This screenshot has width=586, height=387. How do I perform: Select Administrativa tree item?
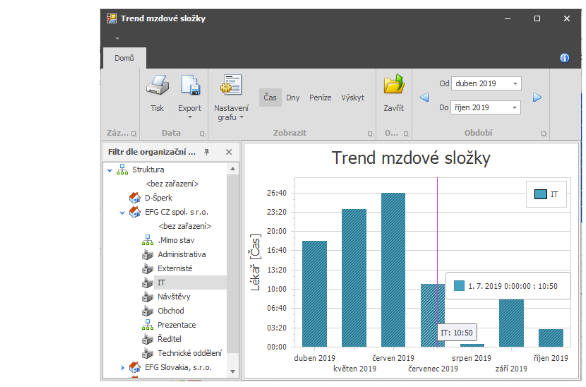tap(182, 255)
